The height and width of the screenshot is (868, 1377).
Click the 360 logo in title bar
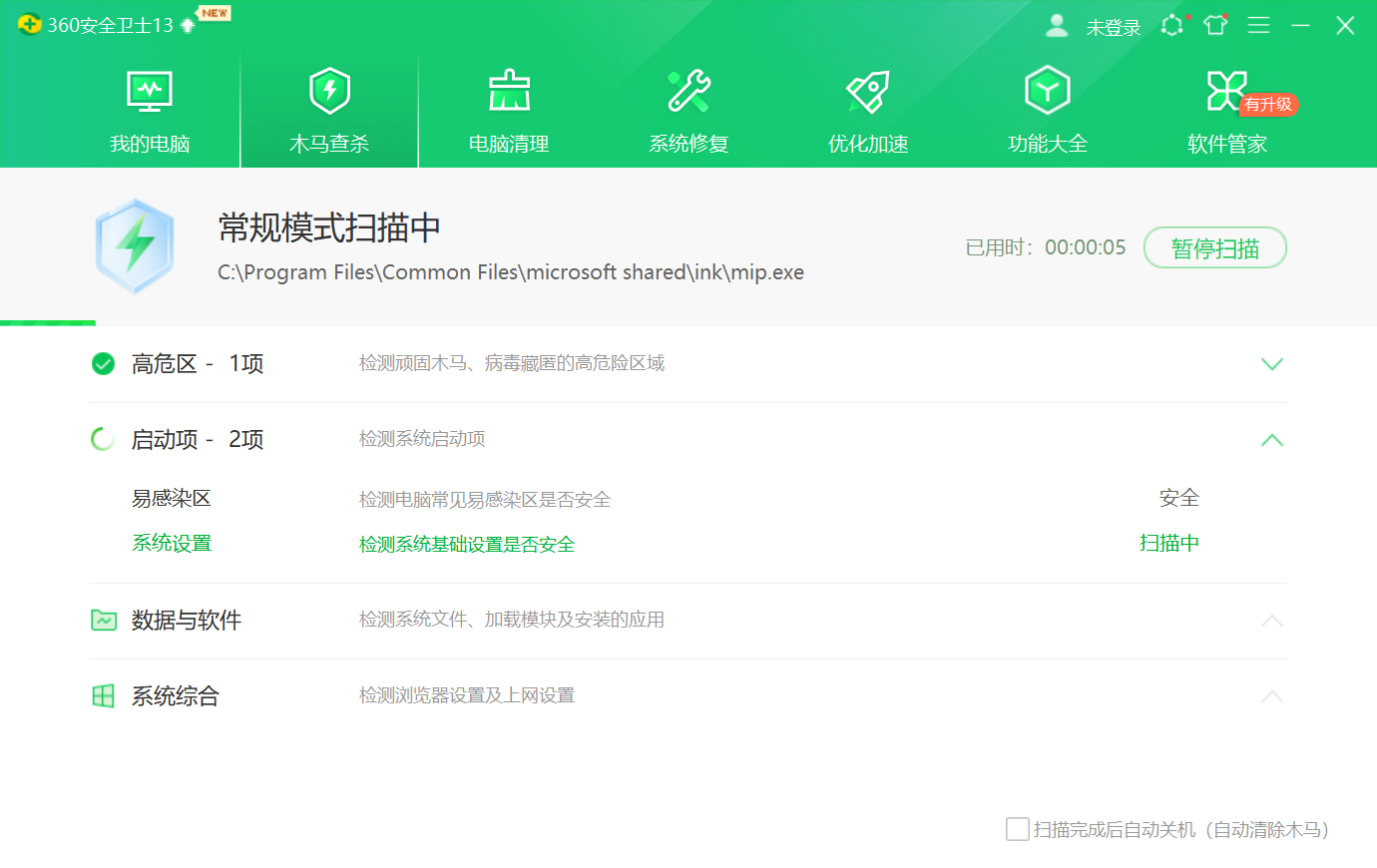[29, 25]
